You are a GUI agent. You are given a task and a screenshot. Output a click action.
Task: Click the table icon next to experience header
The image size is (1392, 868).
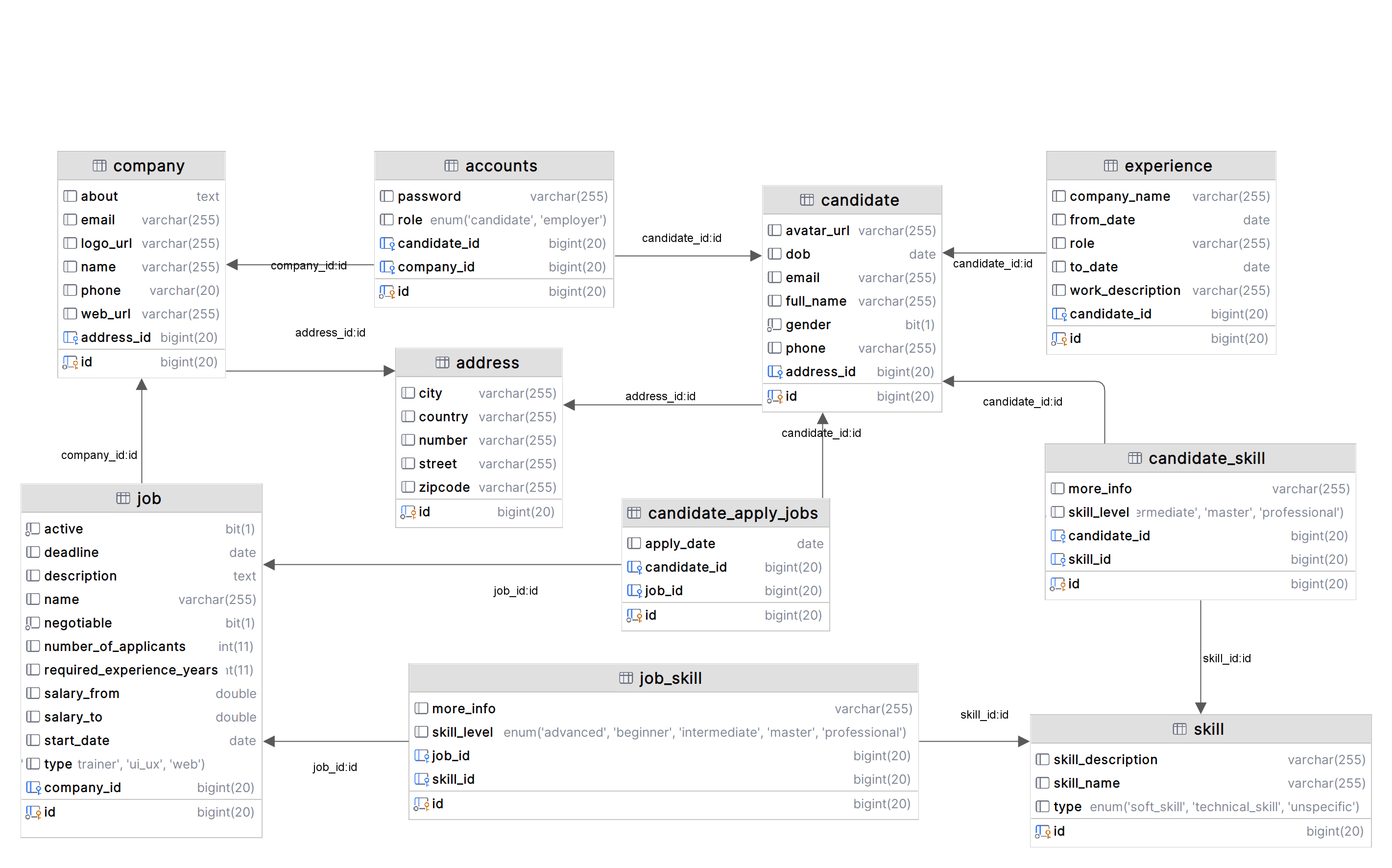(1111, 166)
